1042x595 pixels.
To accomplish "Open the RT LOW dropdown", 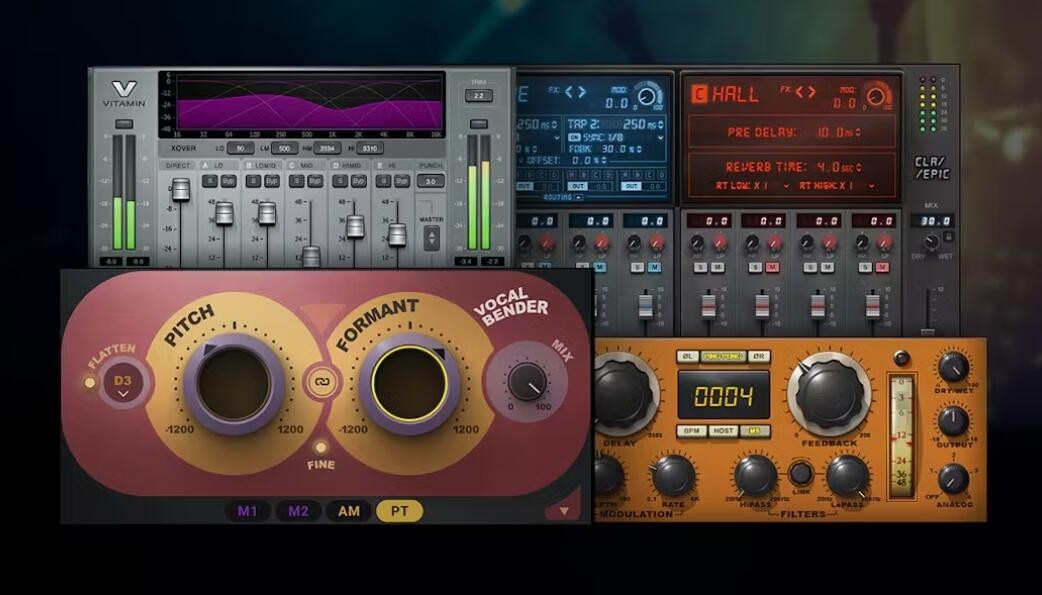I will click(x=787, y=186).
